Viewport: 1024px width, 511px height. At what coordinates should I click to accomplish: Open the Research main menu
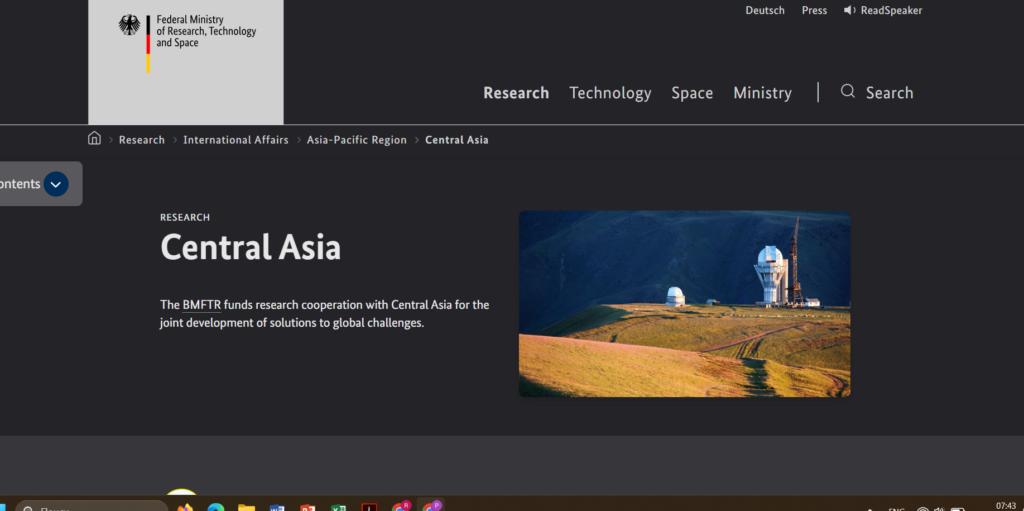click(516, 93)
